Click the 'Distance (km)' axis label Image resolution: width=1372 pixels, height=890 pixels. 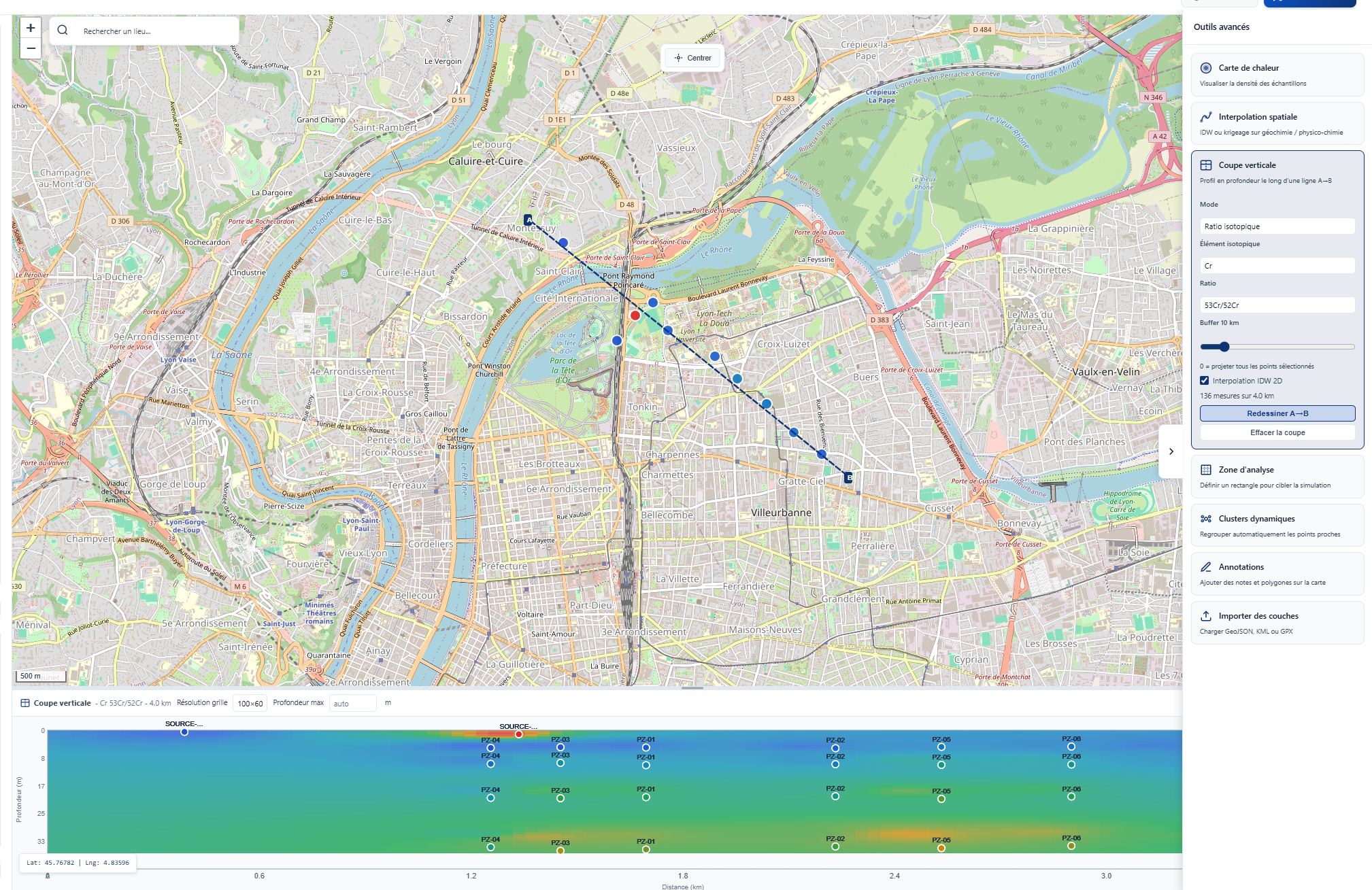[683, 887]
